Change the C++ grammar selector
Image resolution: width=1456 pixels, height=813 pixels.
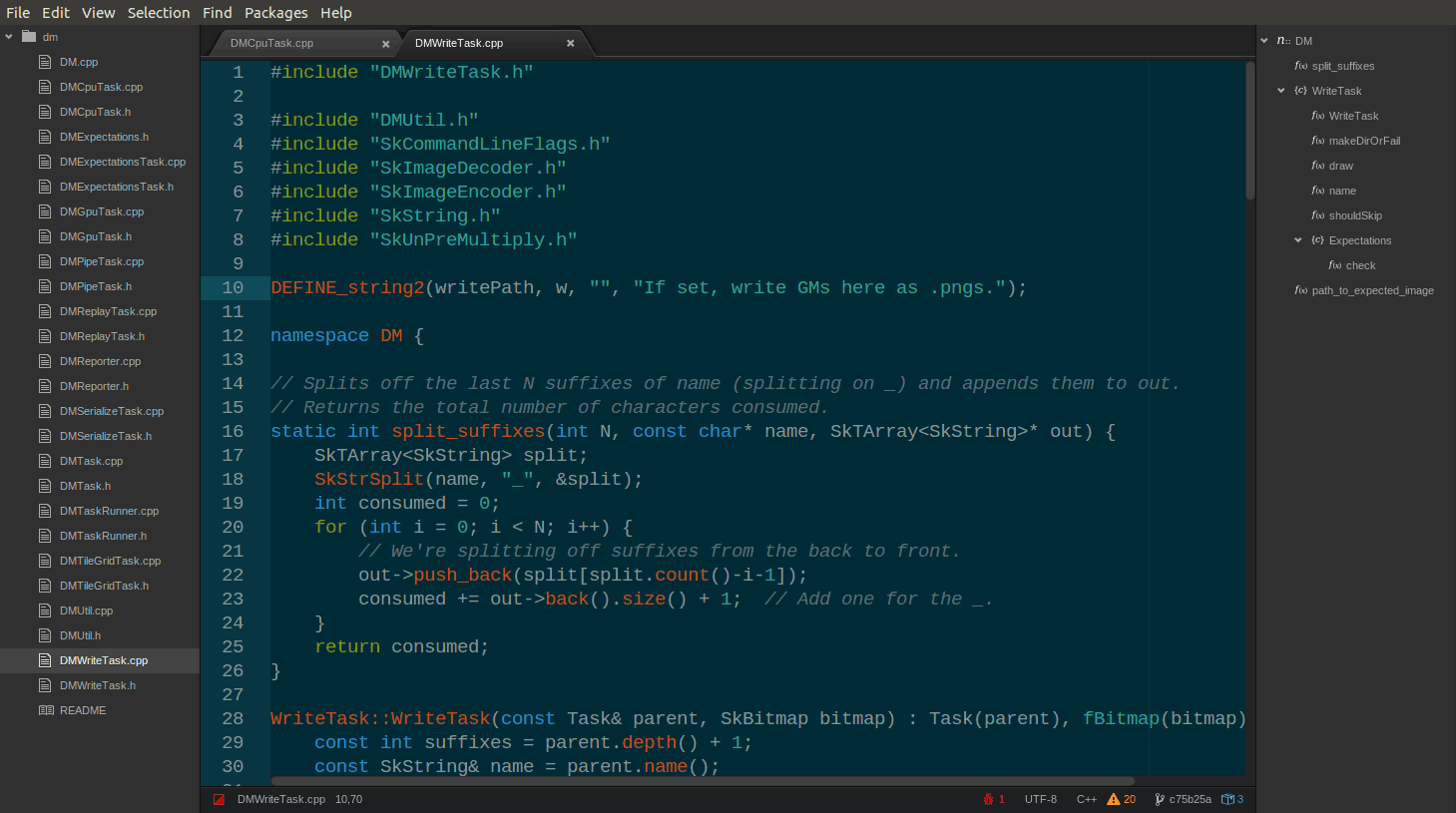1086,799
